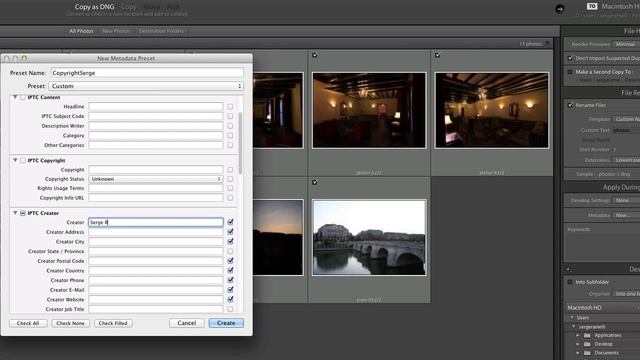This screenshot has width=640, height=360.
Task: Select the All Photos tab
Action: [81, 31]
